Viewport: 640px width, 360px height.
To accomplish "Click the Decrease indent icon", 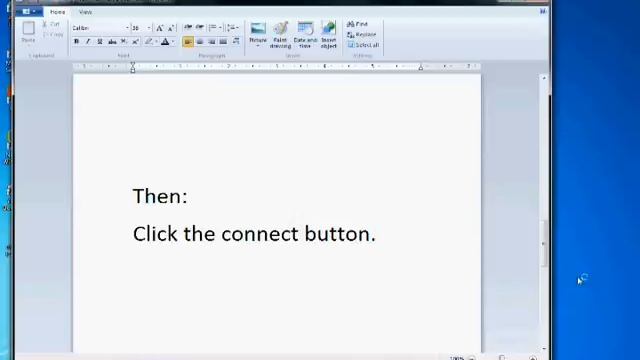I will click(188, 27).
